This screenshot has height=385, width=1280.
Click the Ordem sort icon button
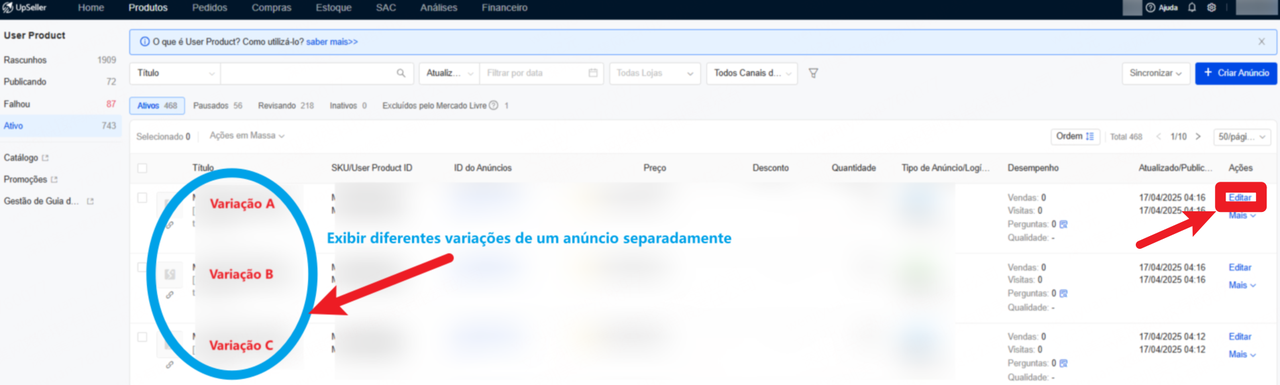point(1076,136)
